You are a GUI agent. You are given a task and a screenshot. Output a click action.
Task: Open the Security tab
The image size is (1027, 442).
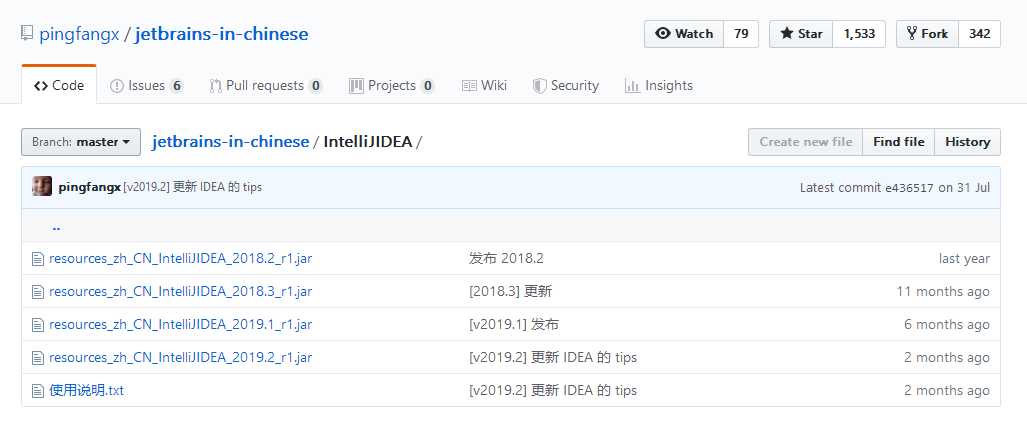566,86
